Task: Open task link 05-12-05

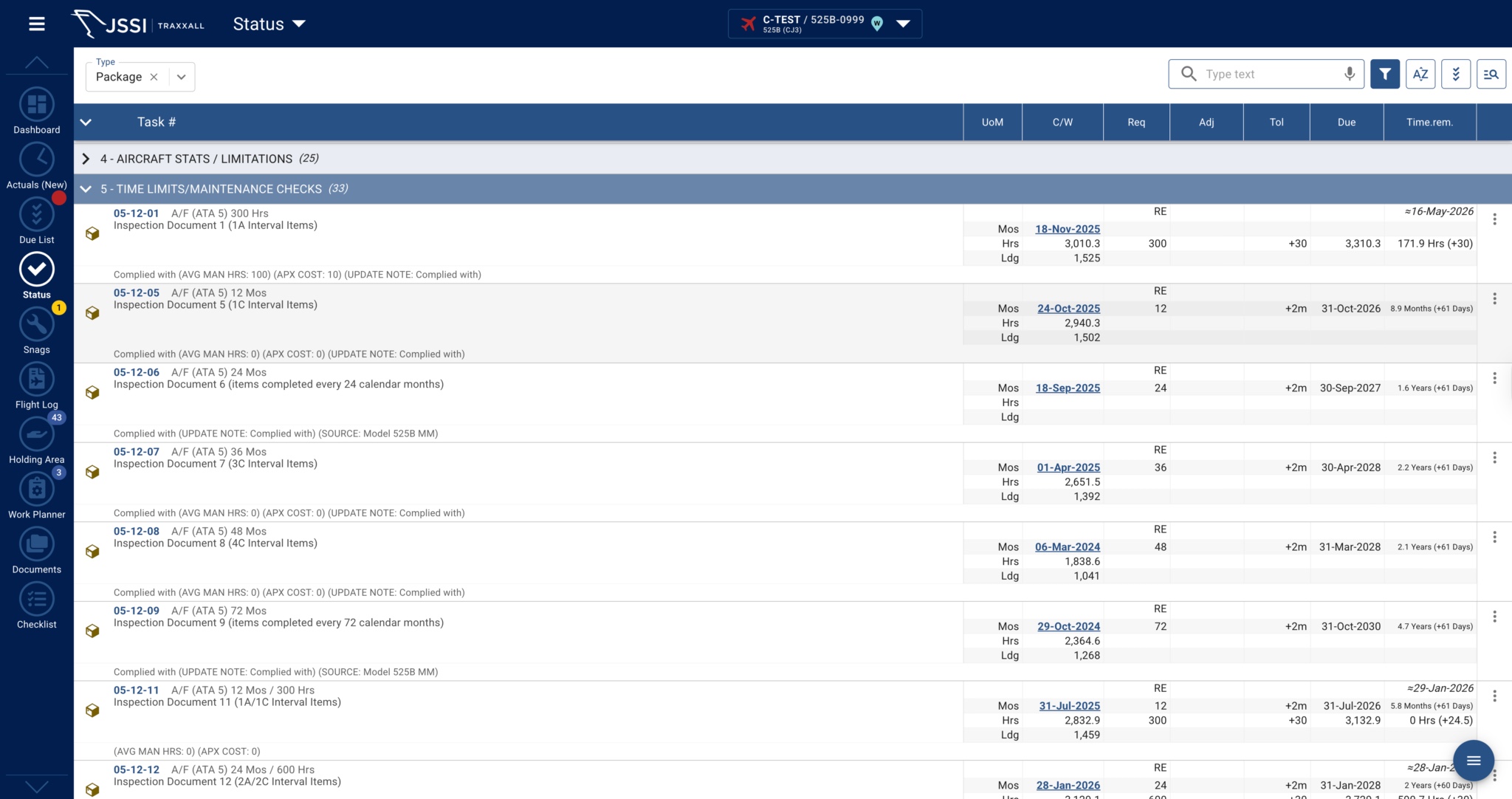Action: pos(137,293)
